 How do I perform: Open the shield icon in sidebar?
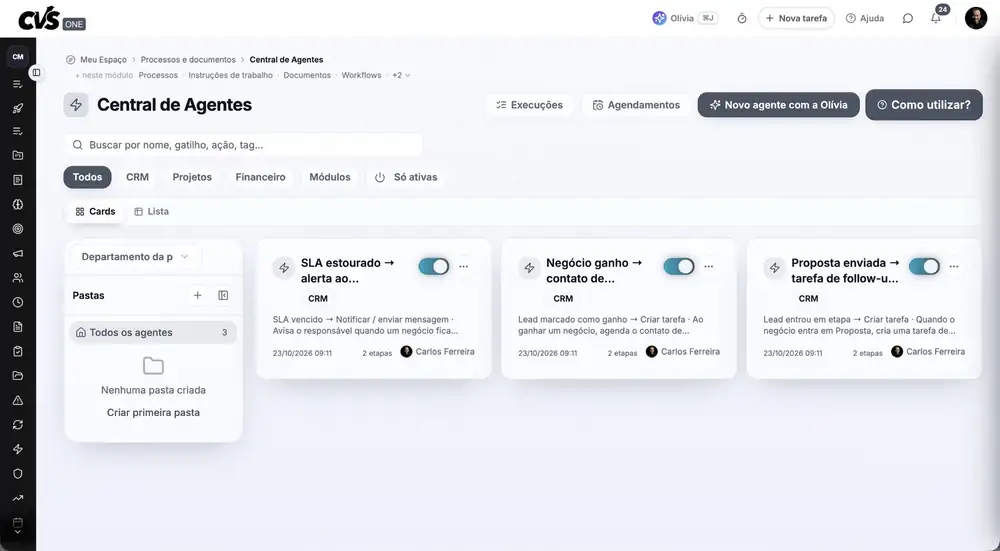[18, 474]
